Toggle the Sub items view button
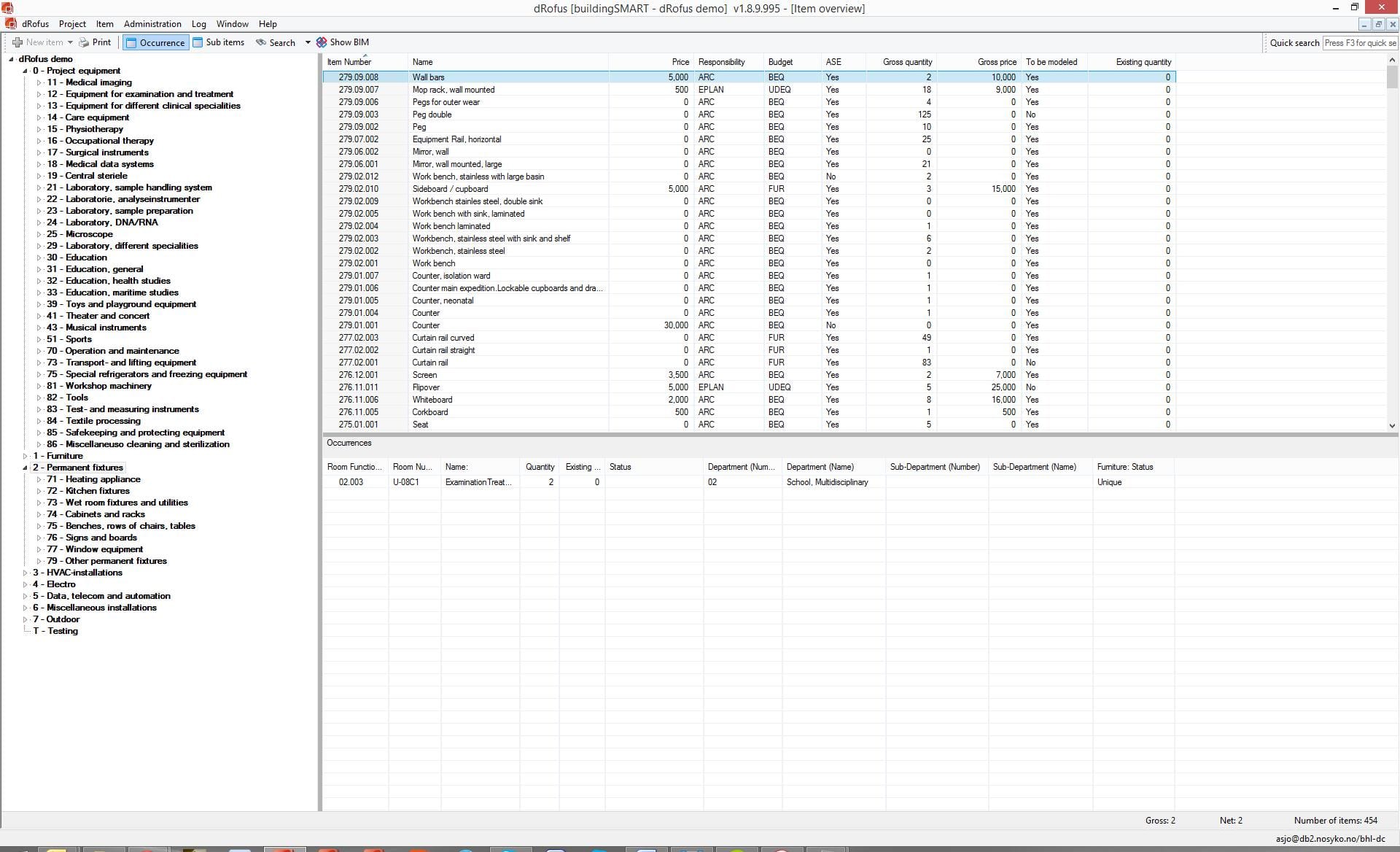The image size is (1400, 852). click(x=219, y=42)
